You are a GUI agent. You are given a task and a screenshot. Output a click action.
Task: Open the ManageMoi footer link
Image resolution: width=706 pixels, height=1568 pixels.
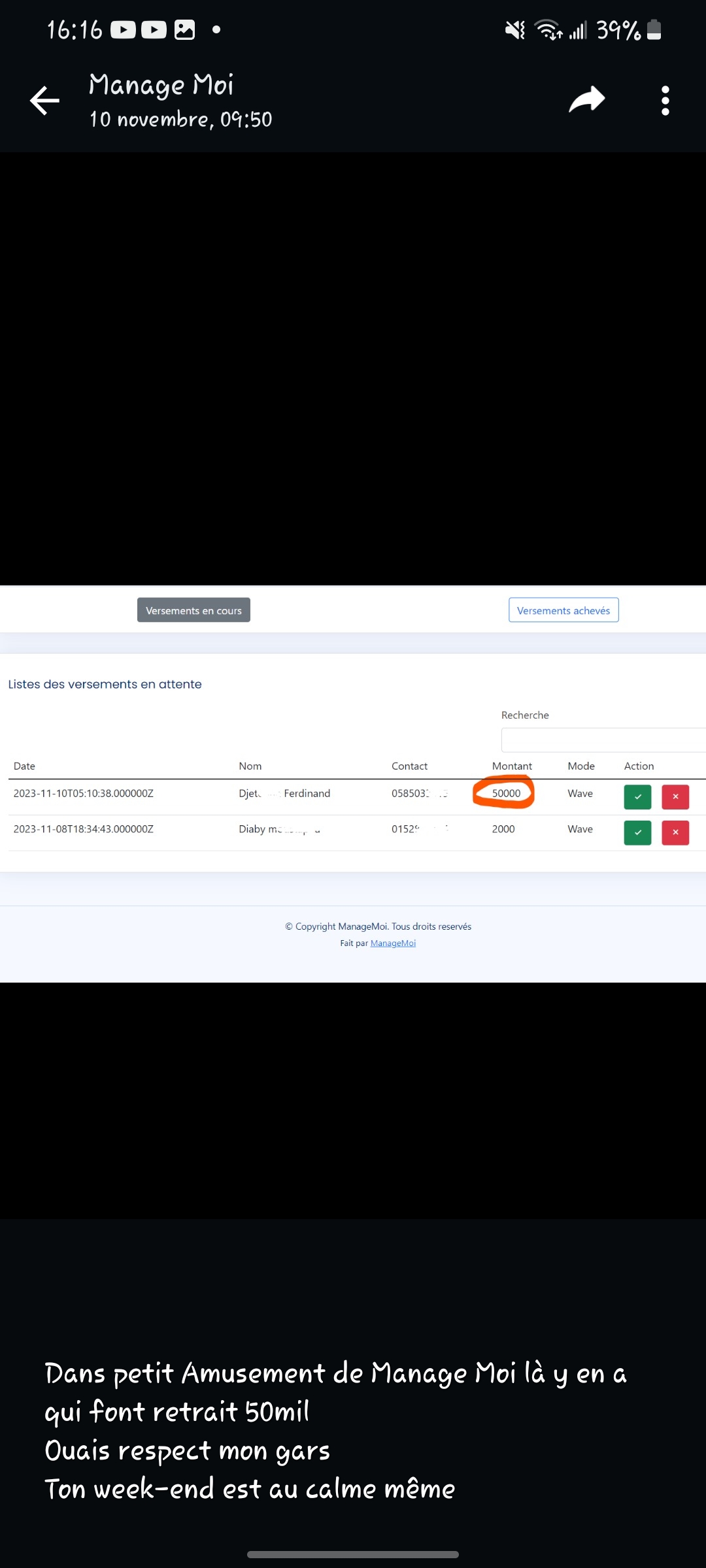coord(393,943)
